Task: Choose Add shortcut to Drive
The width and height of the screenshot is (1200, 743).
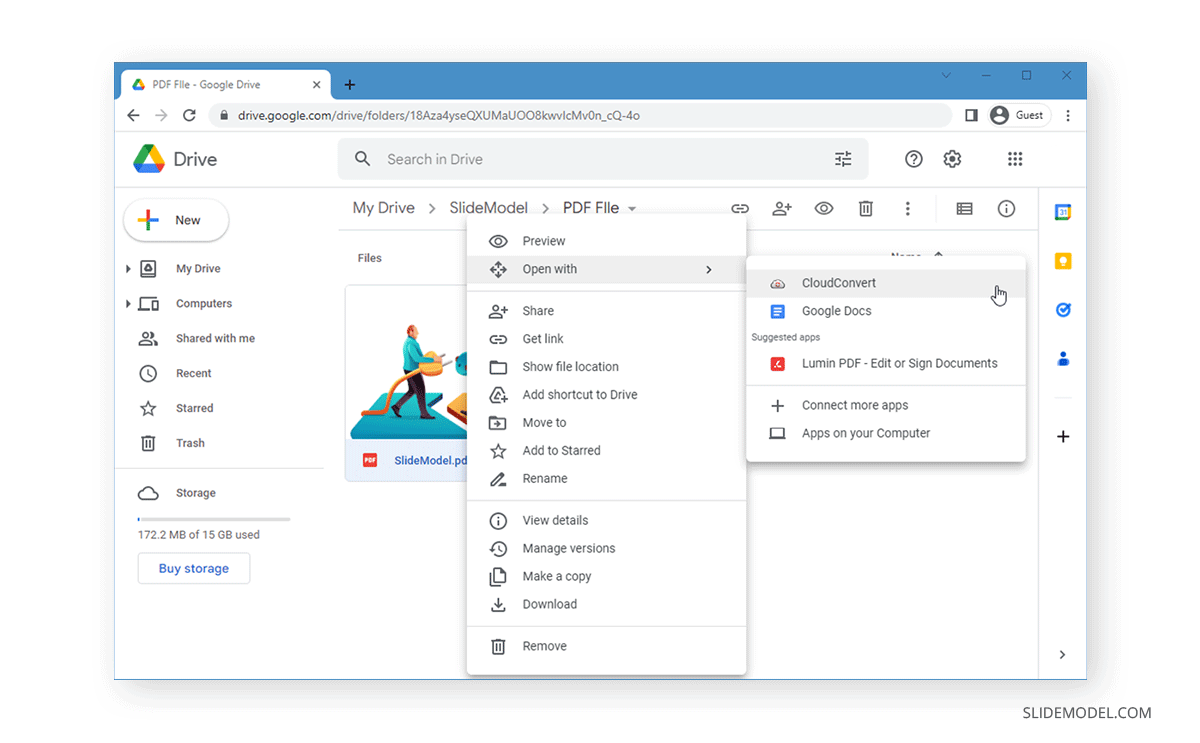Action: tap(606, 395)
